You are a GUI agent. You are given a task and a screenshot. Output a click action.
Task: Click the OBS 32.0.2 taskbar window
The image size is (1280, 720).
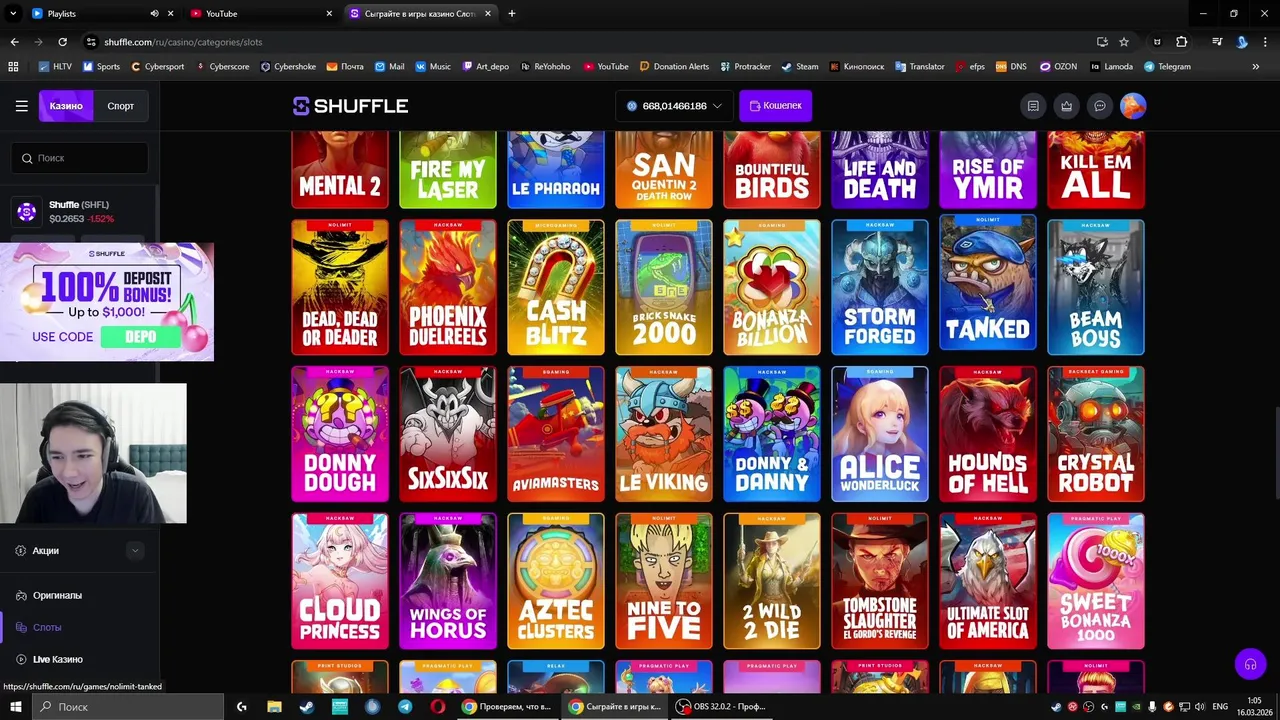722,706
